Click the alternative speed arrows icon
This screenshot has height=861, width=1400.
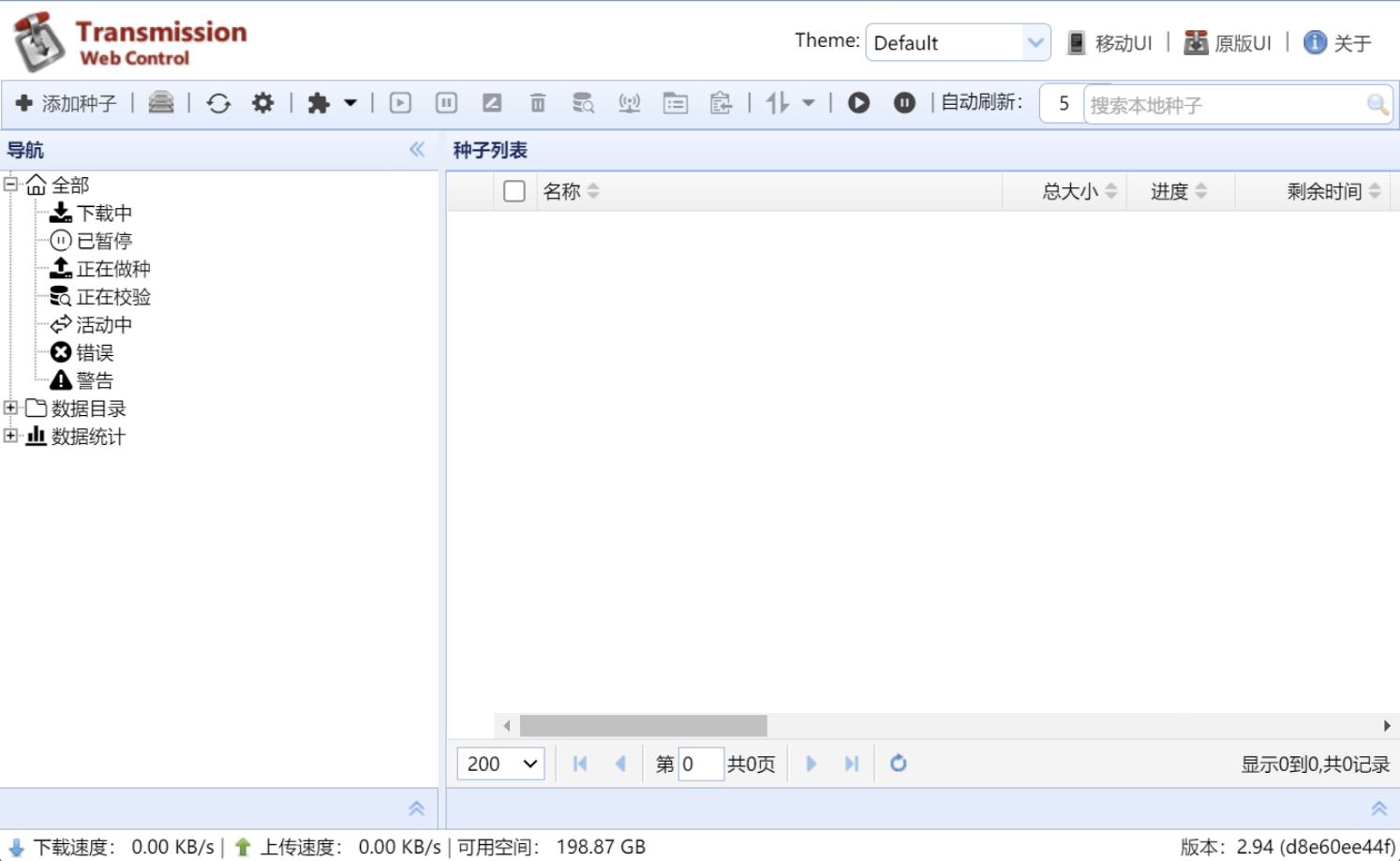[x=778, y=103]
